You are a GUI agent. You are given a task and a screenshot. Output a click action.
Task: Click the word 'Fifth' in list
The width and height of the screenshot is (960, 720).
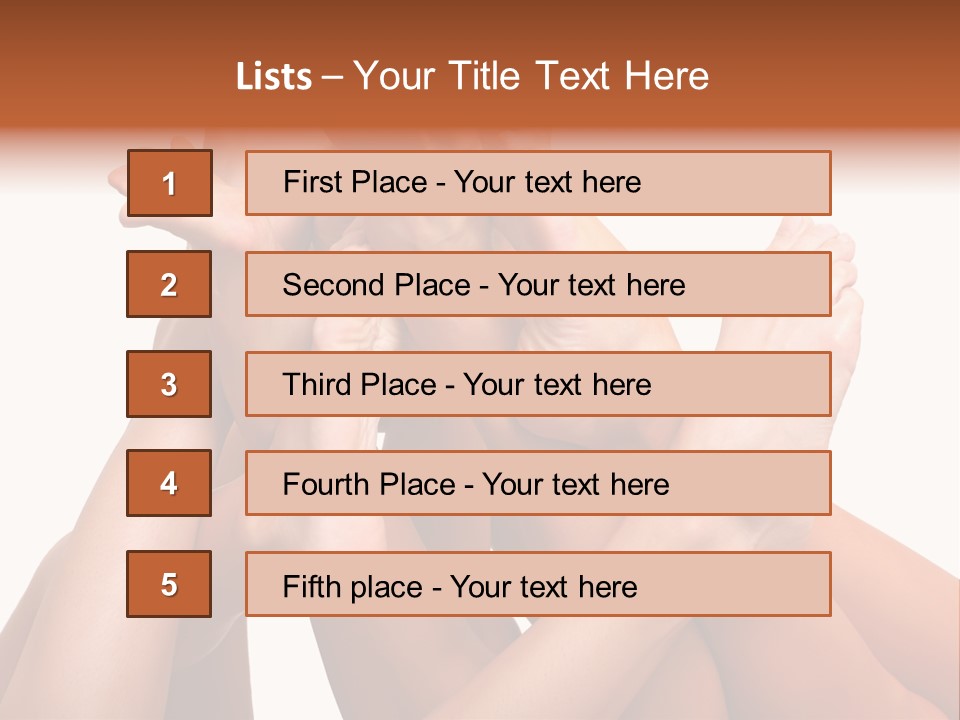coord(309,587)
